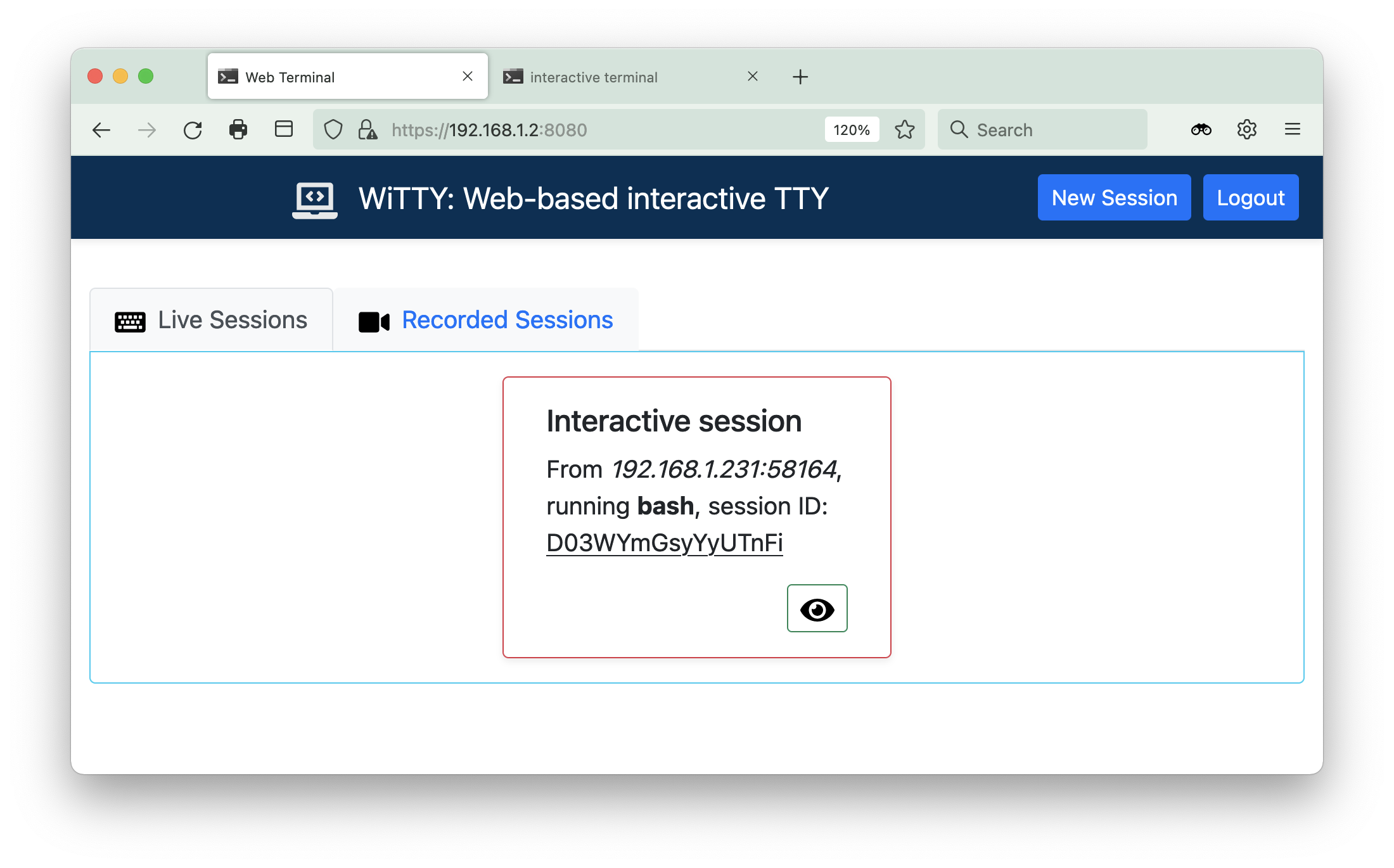Click the print page icon
The width and height of the screenshot is (1394, 868).
click(238, 130)
